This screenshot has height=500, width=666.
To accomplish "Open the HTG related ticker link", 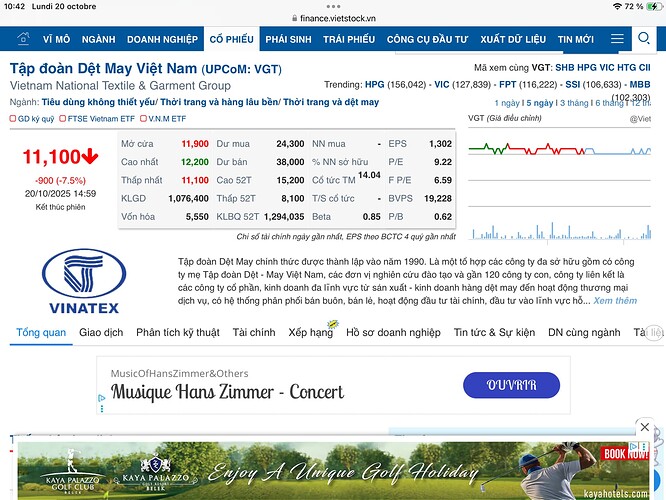I will 626,68.
